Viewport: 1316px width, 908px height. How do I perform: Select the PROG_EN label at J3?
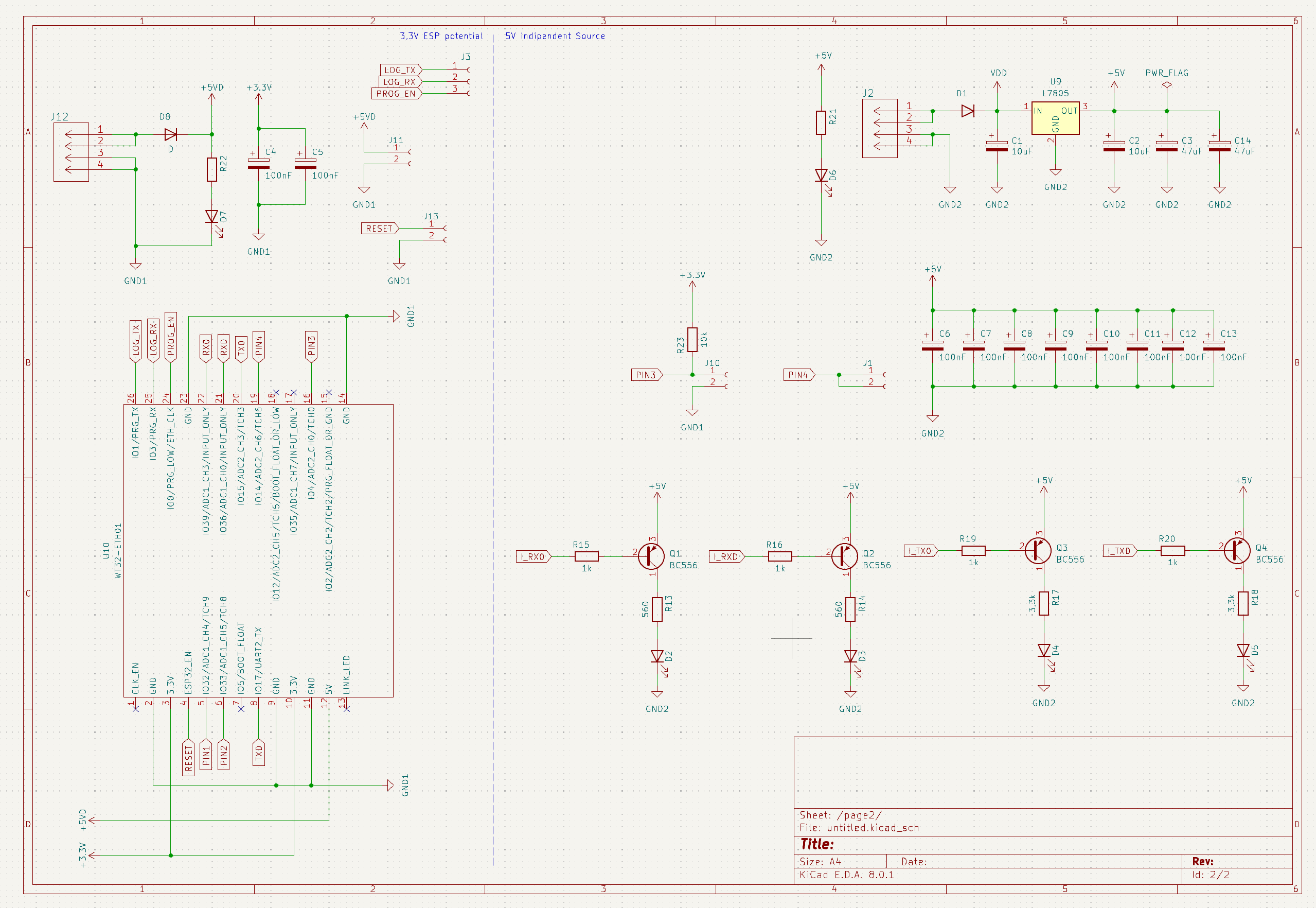pyautogui.click(x=396, y=94)
